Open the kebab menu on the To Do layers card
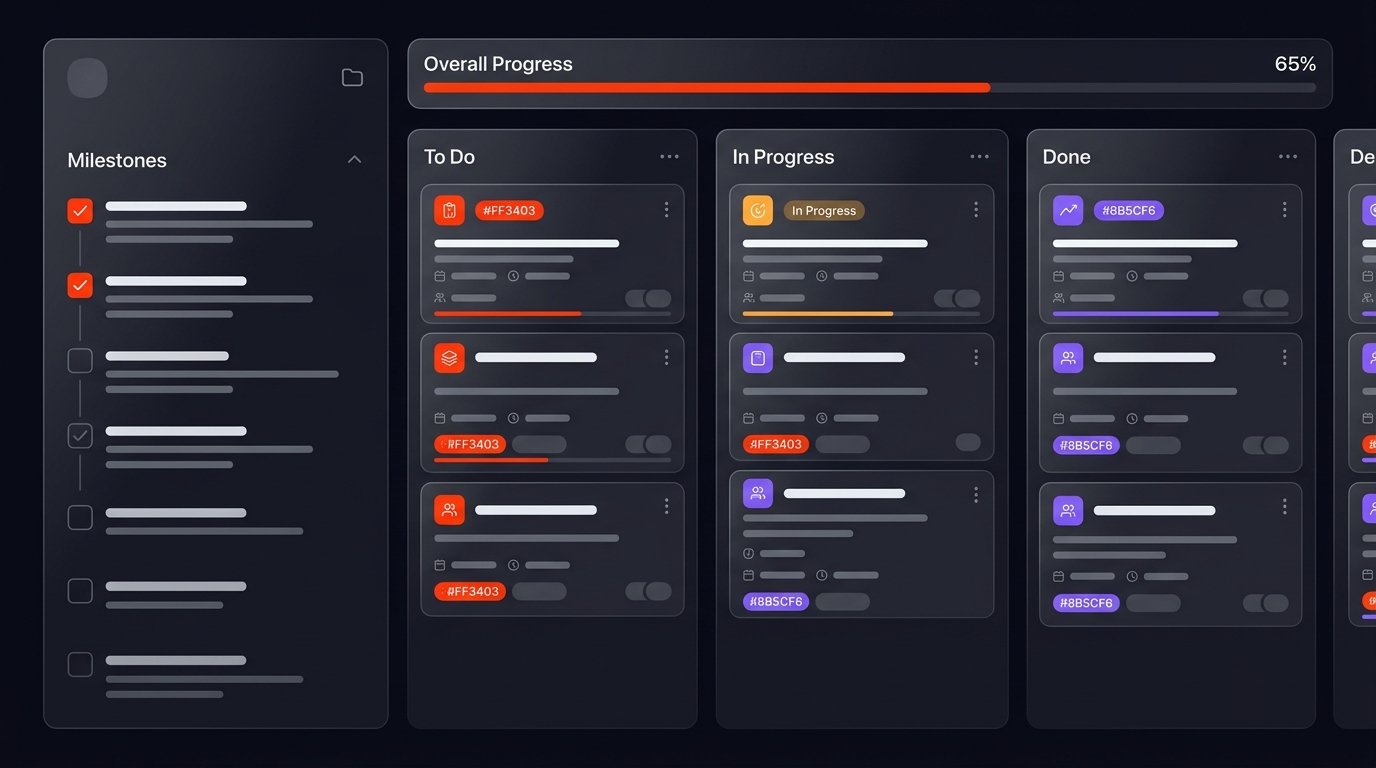 click(x=666, y=357)
